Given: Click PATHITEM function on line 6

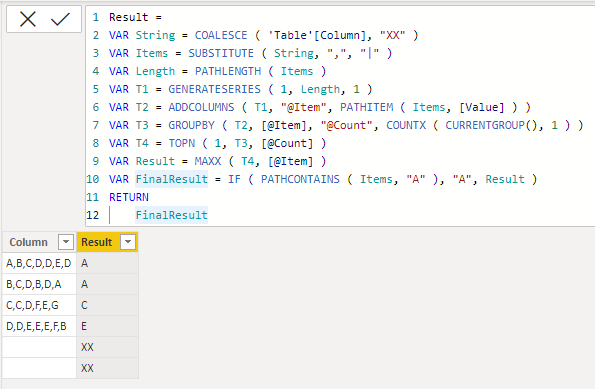Looking at the screenshot, I should click(x=366, y=107).
